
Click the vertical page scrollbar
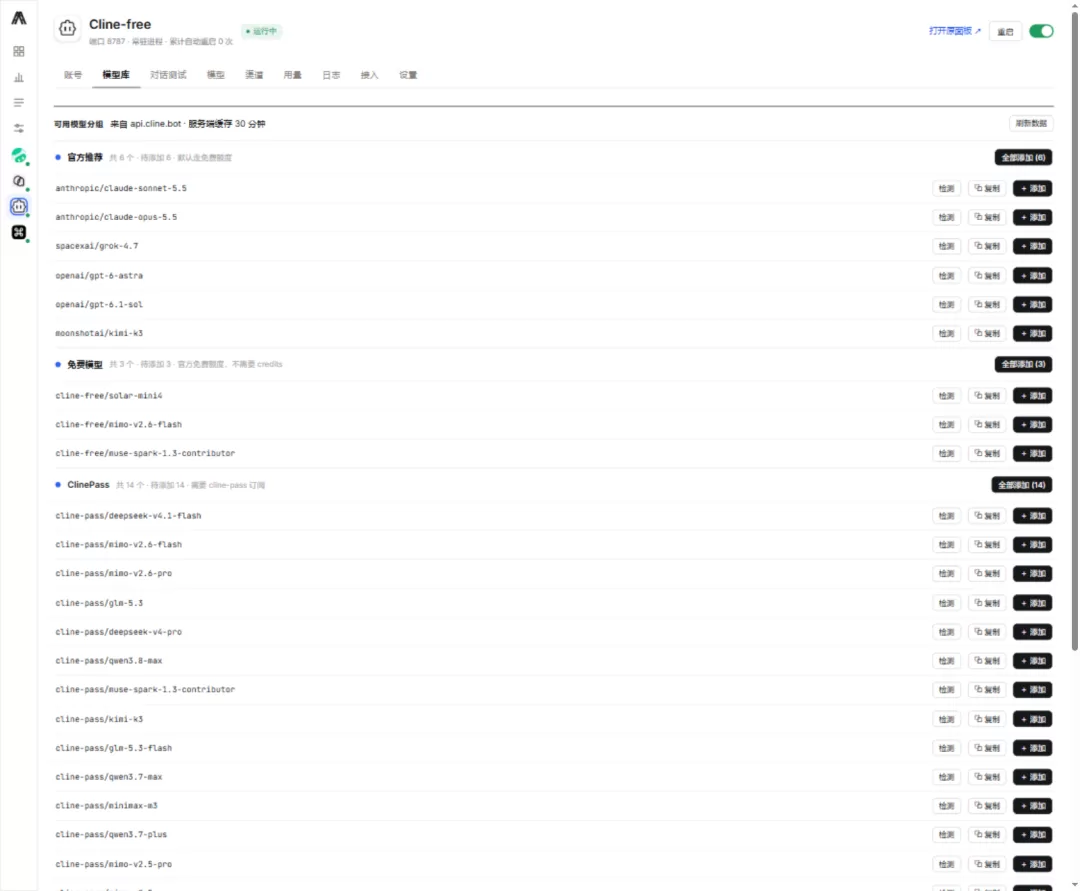coord(1074,331)
